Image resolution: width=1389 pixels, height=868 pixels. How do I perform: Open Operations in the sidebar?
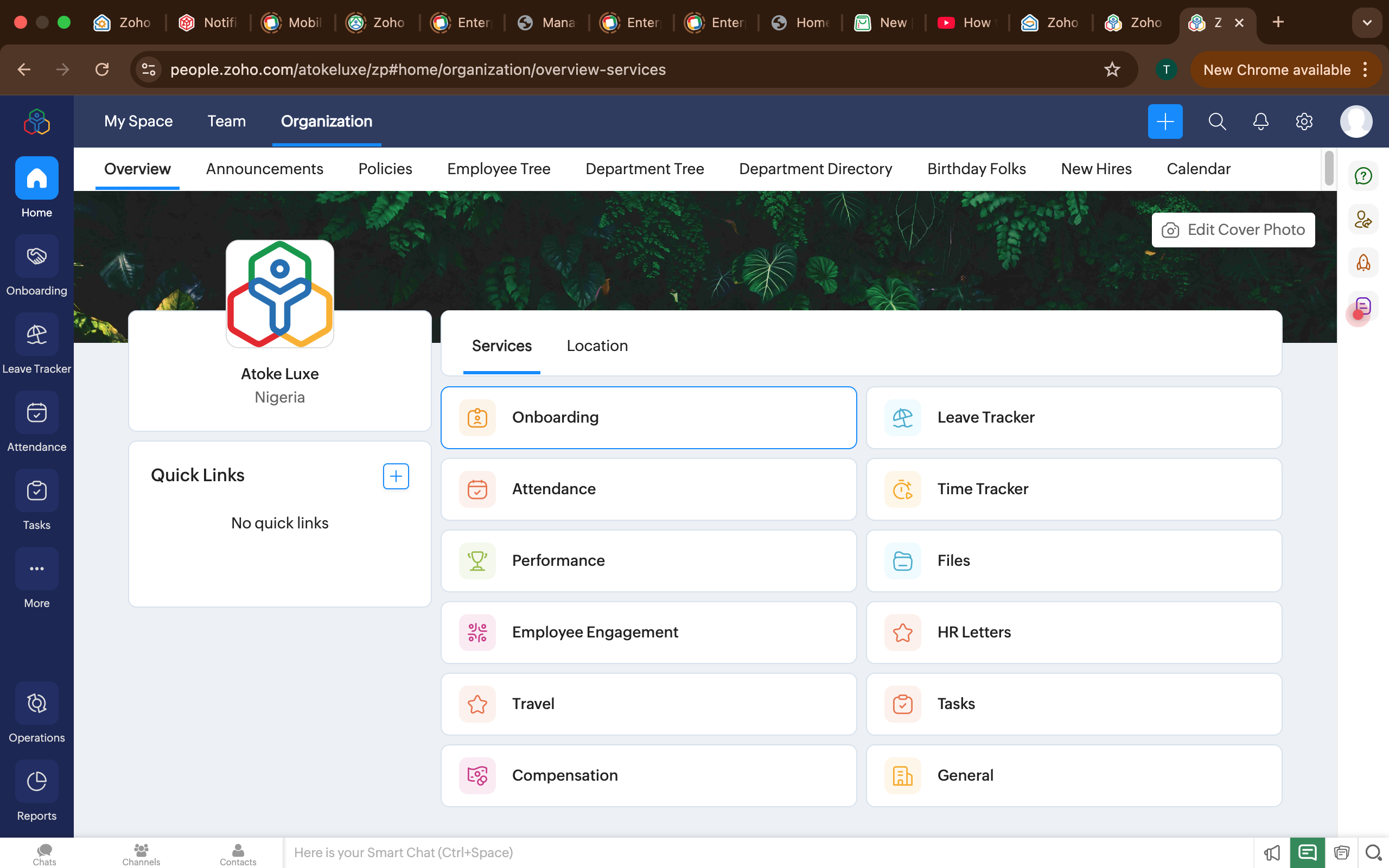click(x=37, y=703)
